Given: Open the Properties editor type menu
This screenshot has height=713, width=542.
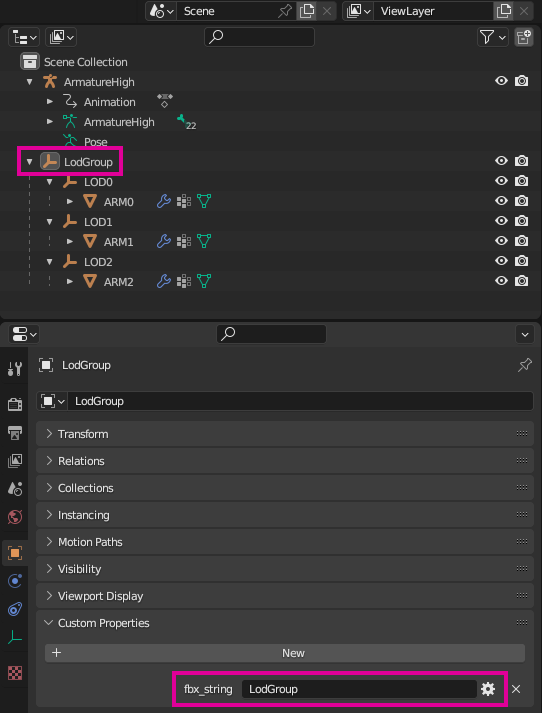Looking at the screenshot, I should [x=24, y=335].
